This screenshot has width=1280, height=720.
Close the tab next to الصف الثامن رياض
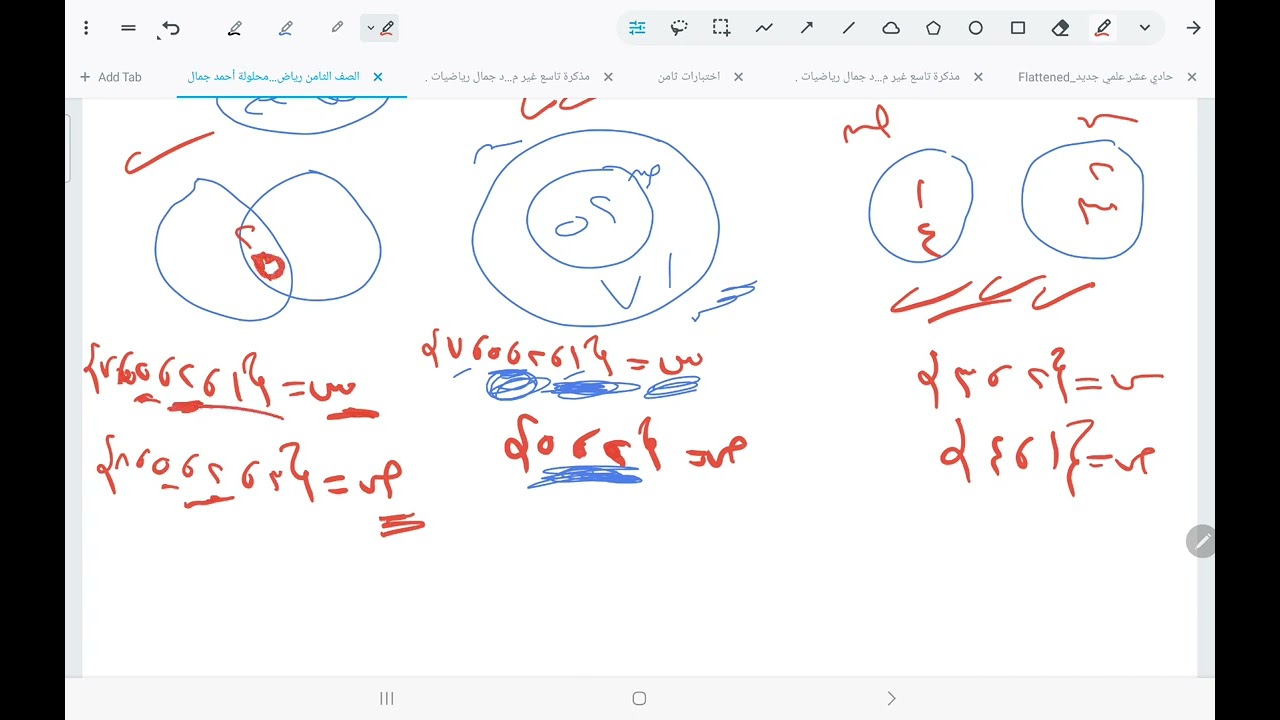tap(608, 77)
